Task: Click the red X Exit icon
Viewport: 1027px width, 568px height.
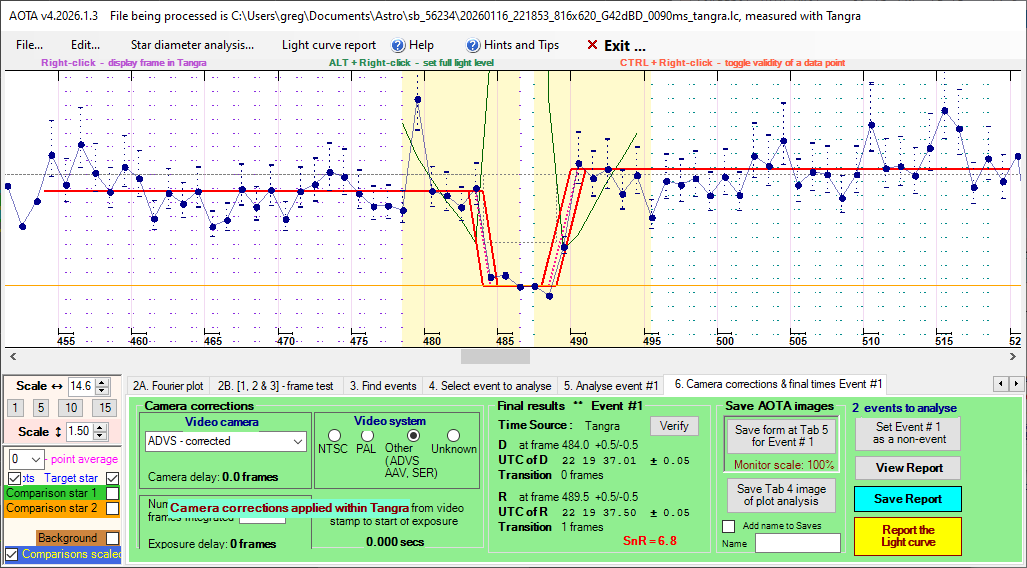Action: pyautogui.click(x=592, y=45)
